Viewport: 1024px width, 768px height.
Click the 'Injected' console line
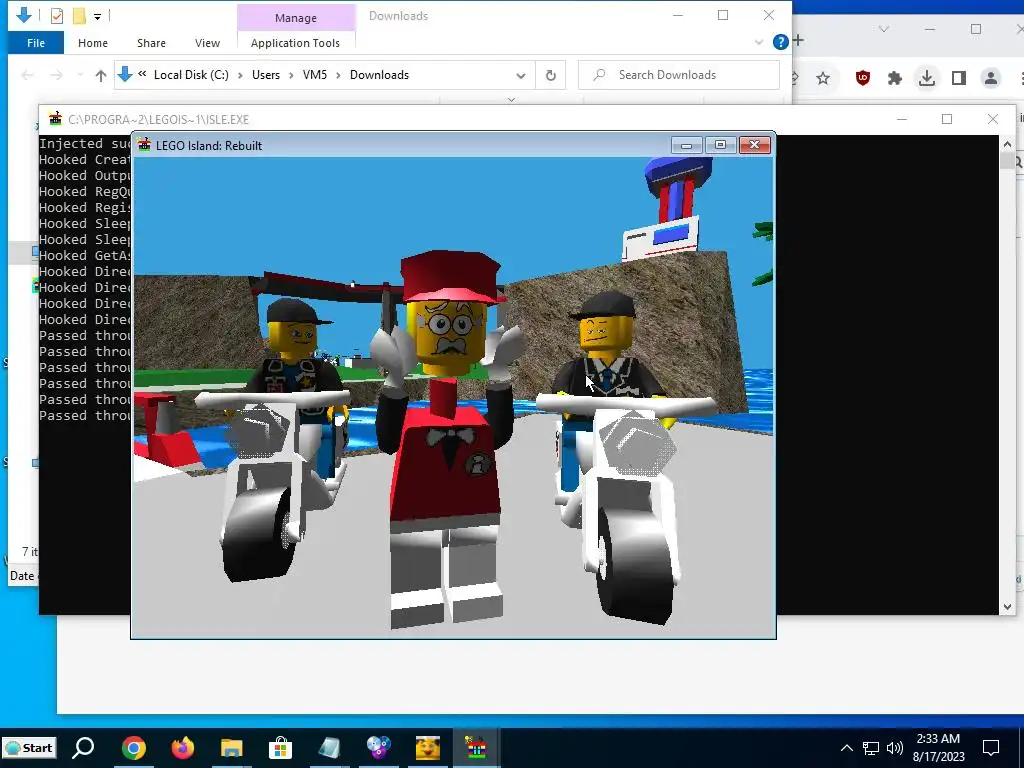click(85, 144)
